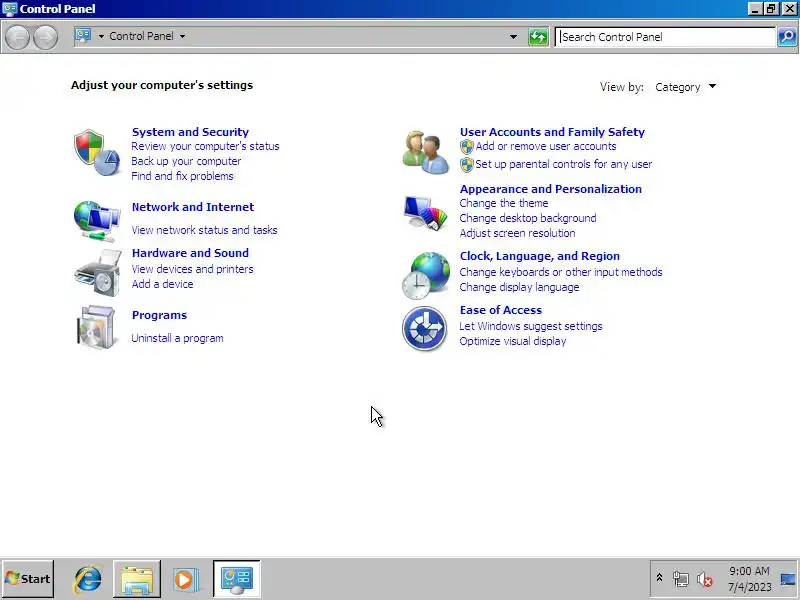
Task: Click Uninstall a program
Action: 177,338
